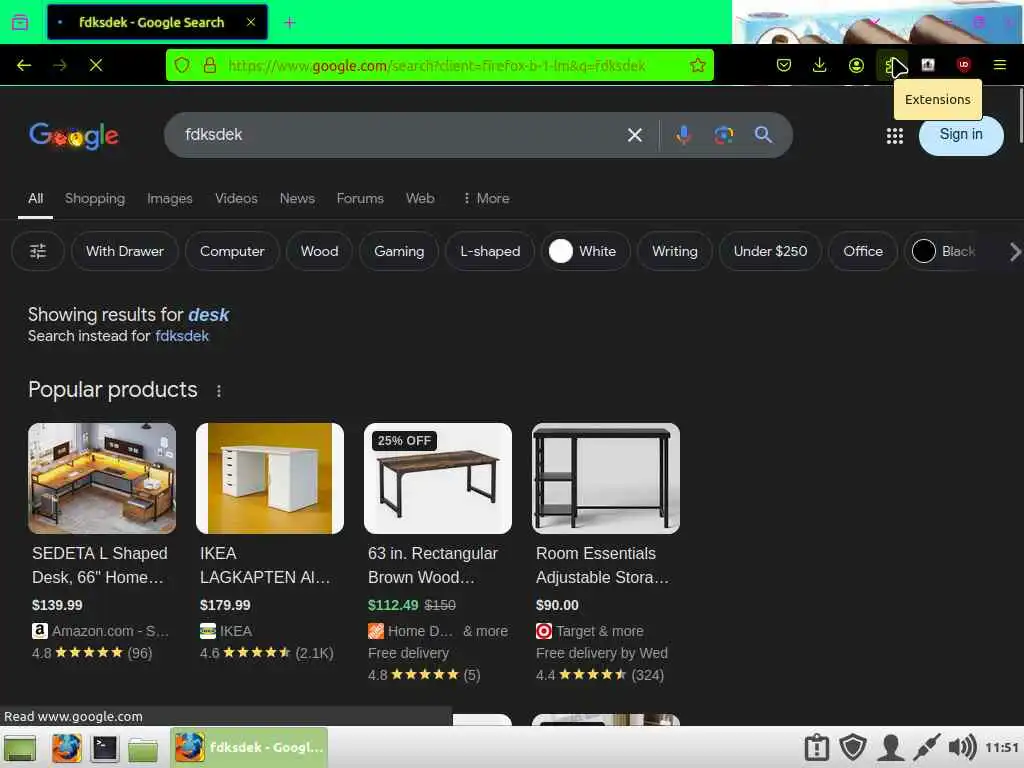Image resolution: width=1024 pixels, height=768 pixels.
Task: Stop loading the page
Action: [95, 65]
